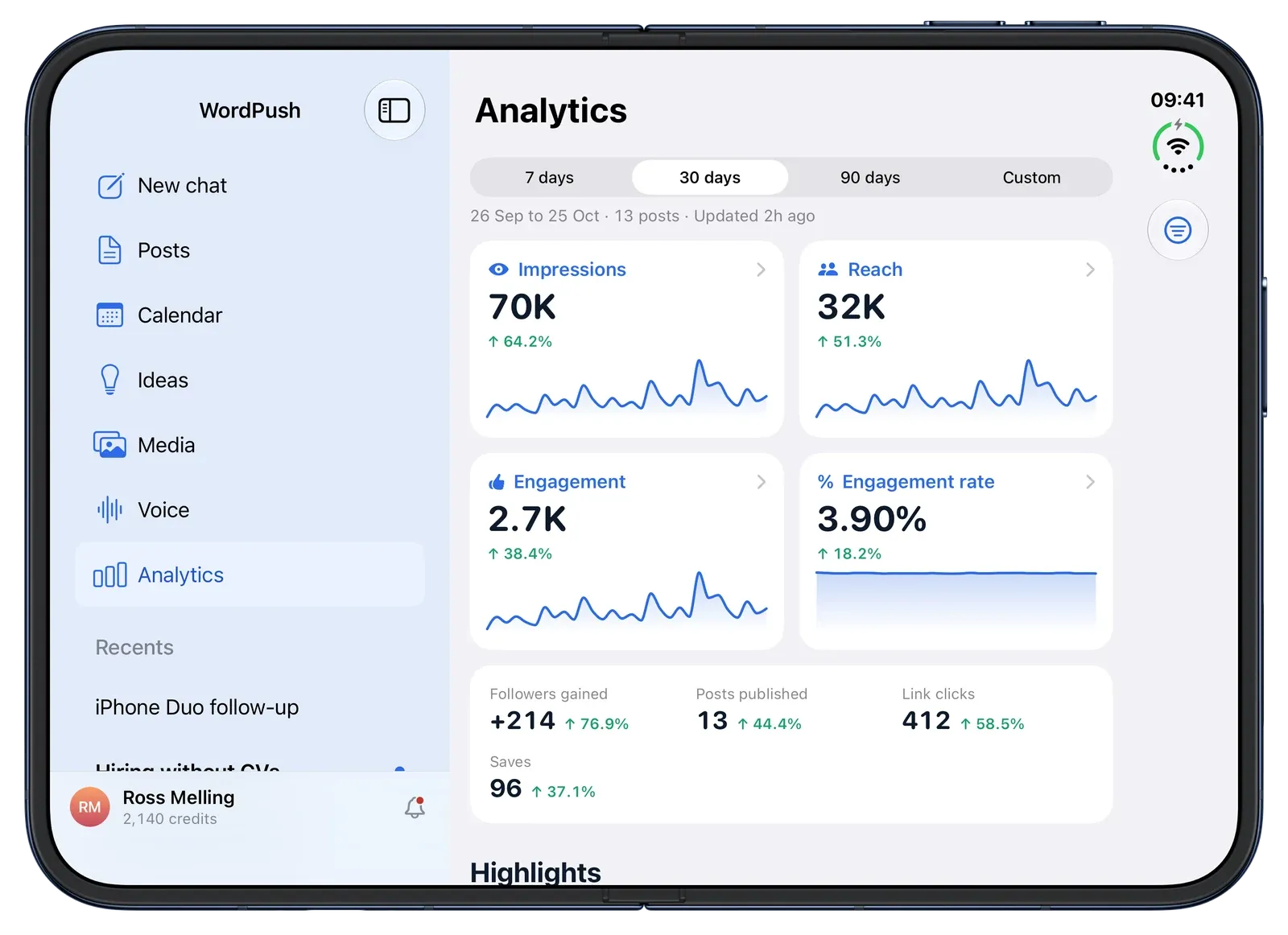
Task: Click the 2,140 credits text
Action: tap(170, 819)
